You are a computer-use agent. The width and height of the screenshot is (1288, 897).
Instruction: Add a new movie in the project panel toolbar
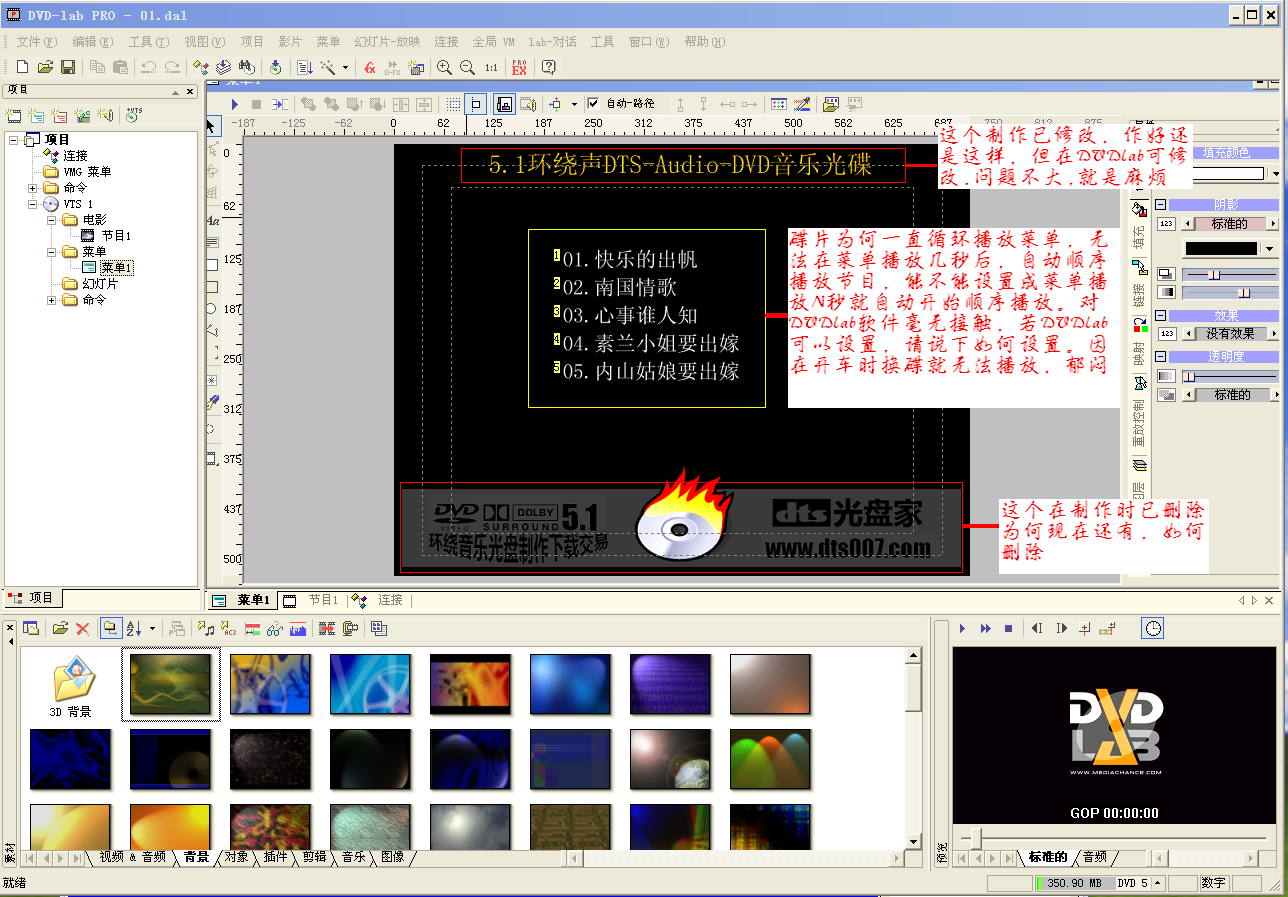(x=14, y=115)
